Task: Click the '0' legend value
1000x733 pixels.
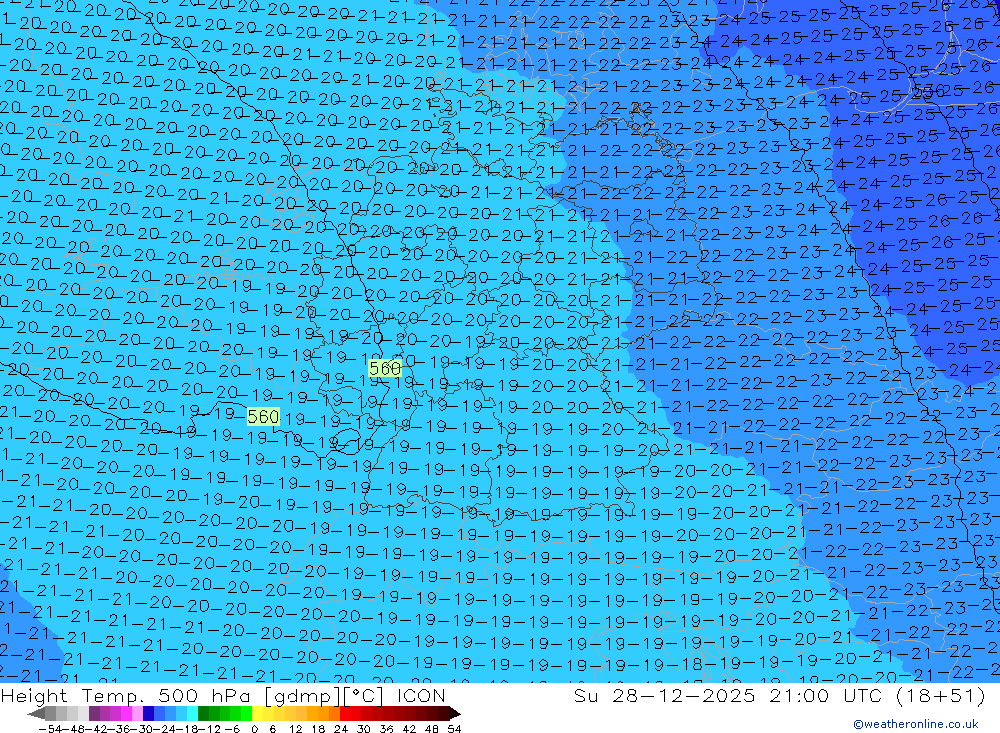Action: tap(254, 729)
